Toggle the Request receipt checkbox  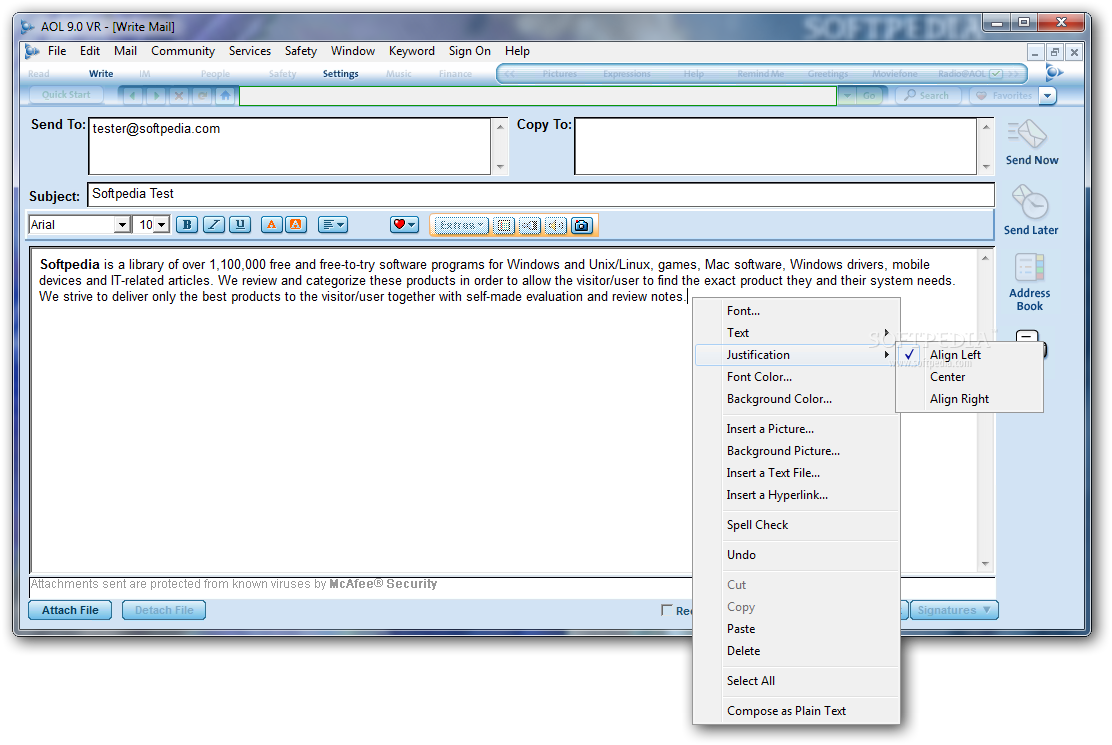(x=667, y=610)
